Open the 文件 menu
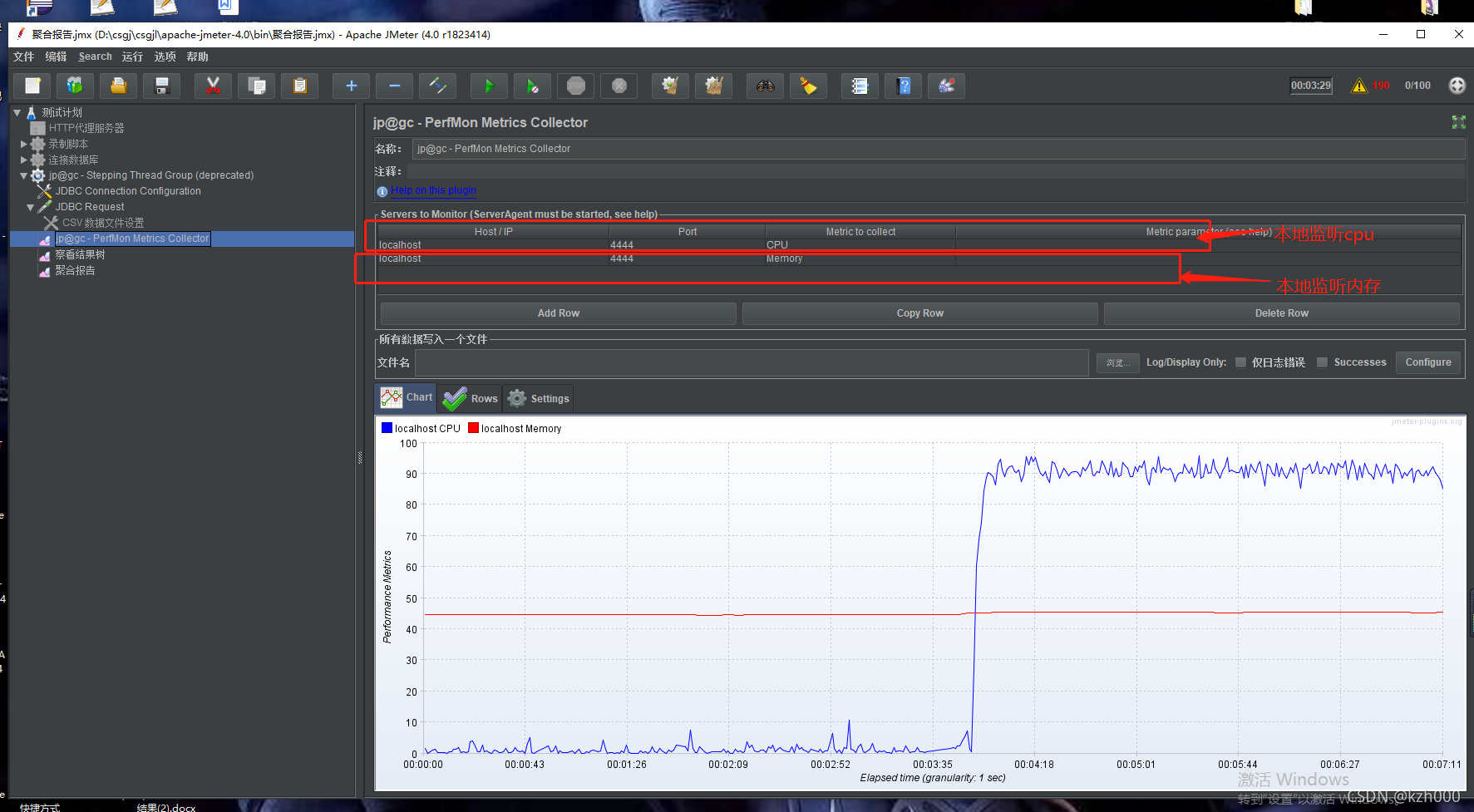This screenshot has height=812, width=1474. coord(23,57)
